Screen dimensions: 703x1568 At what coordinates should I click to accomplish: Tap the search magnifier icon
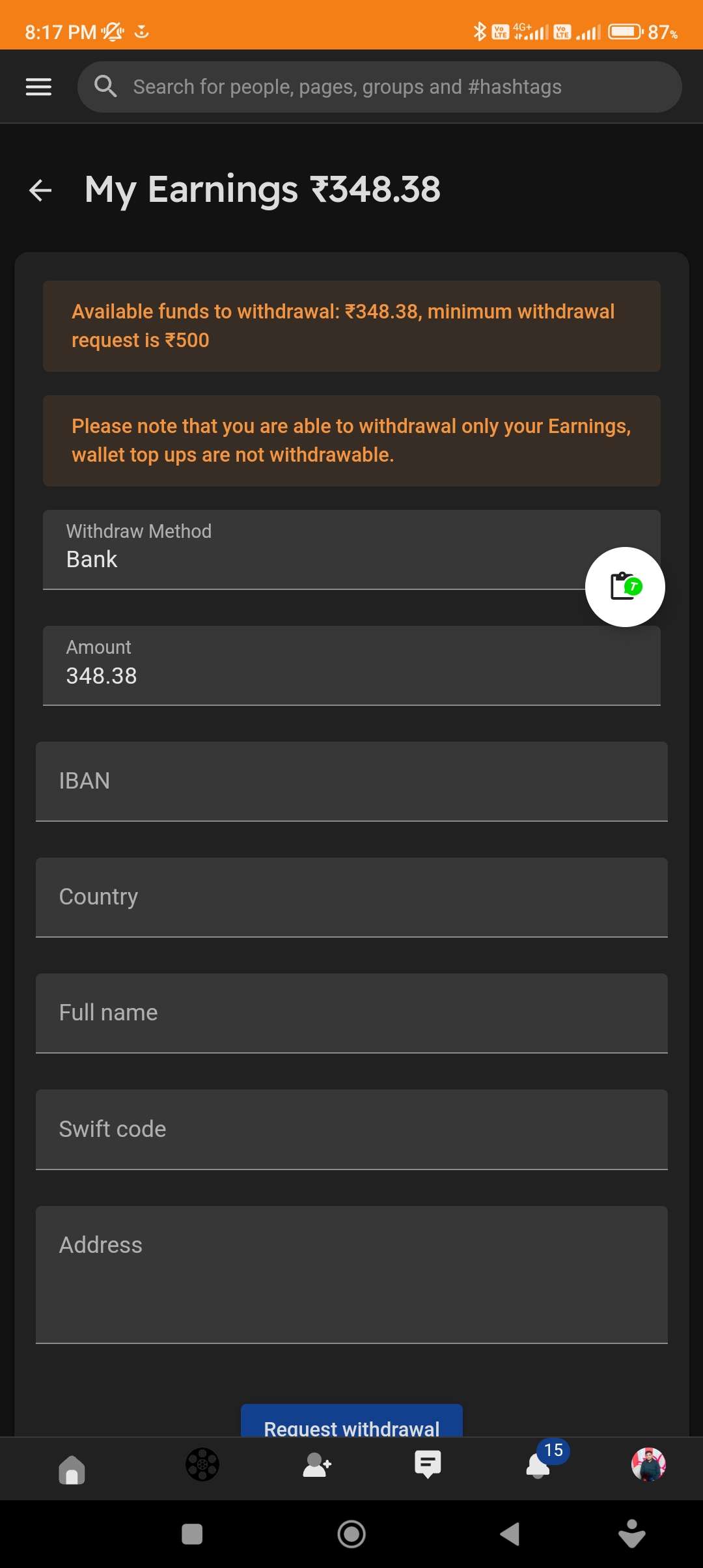(105, 87)
